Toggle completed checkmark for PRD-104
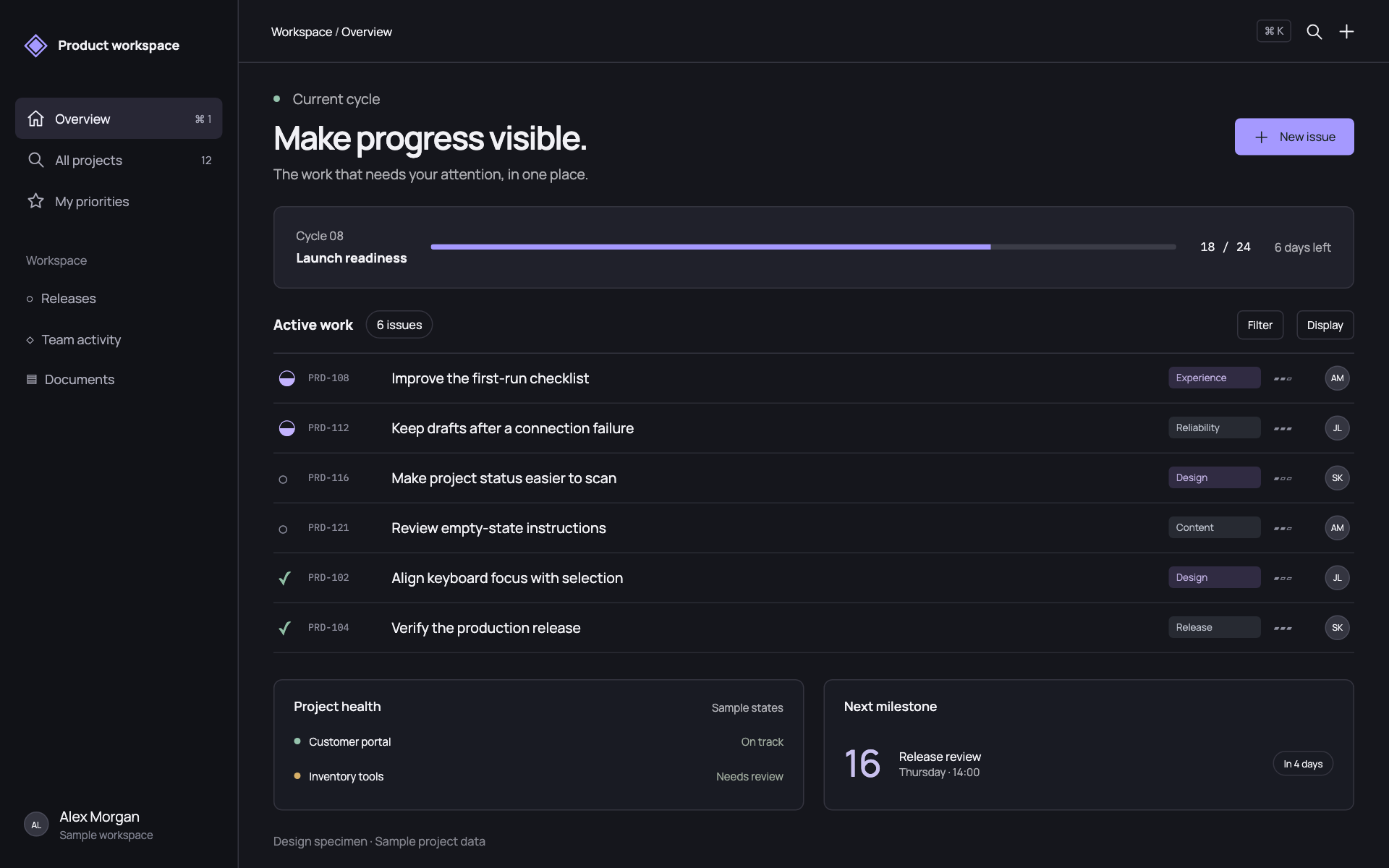Viewport: 1389px width, 868px height. pyautogui.click(x=285, y=628)
